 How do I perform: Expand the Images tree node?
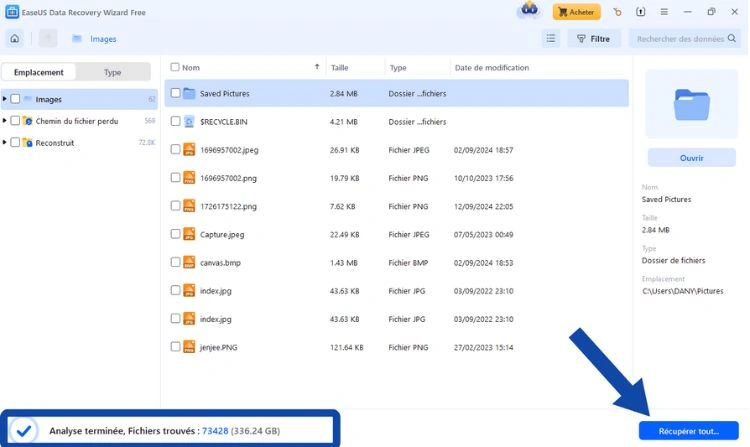5,99
